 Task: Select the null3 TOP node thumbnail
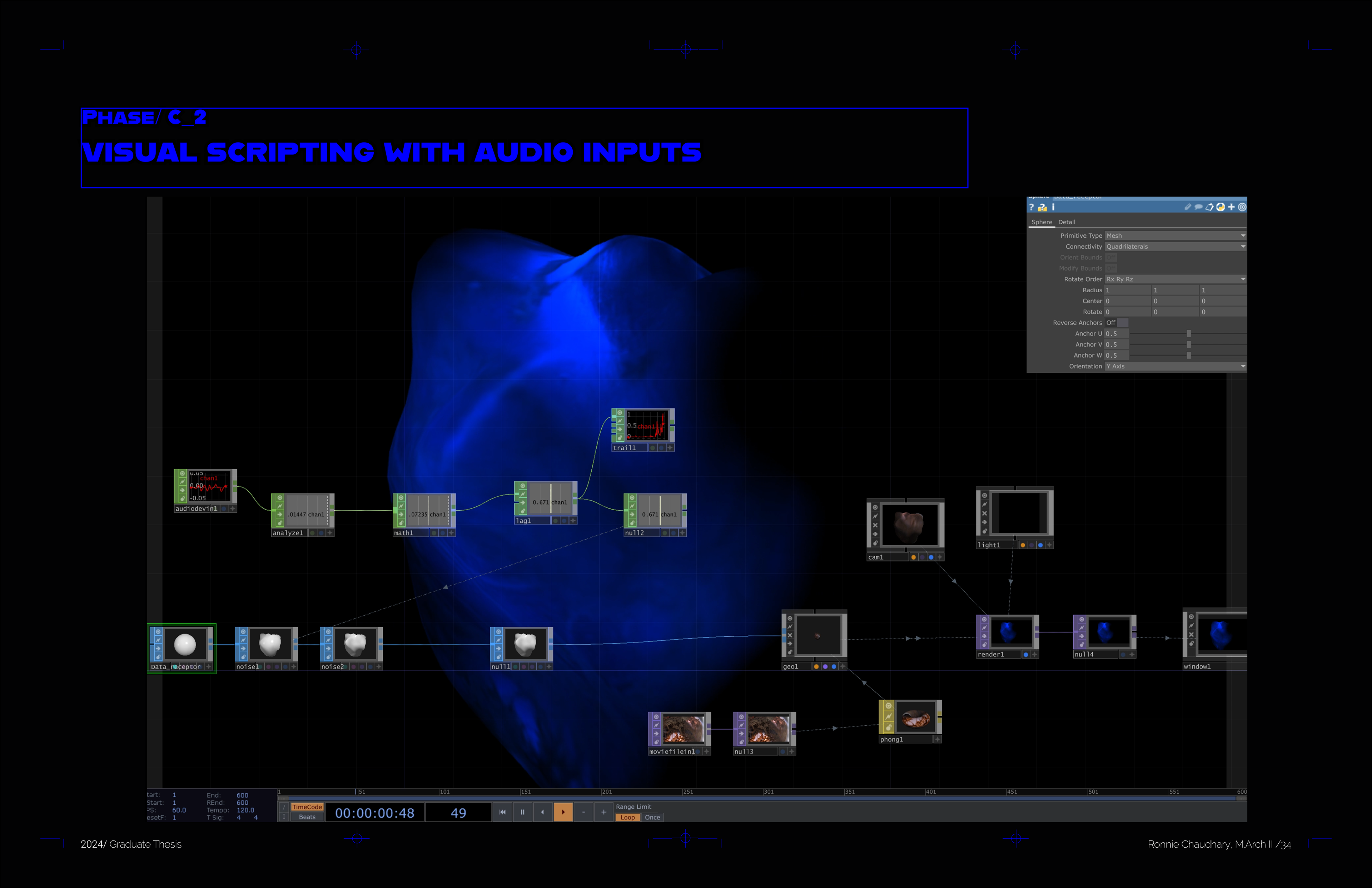click(x=769, y=729)
